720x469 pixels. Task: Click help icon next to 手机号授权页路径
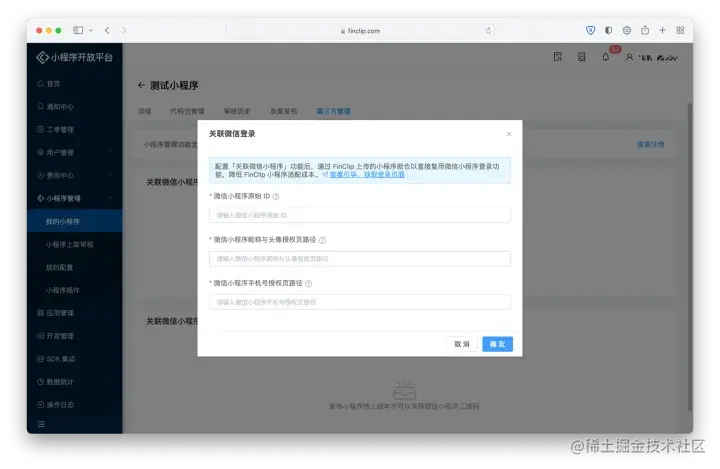309,283
